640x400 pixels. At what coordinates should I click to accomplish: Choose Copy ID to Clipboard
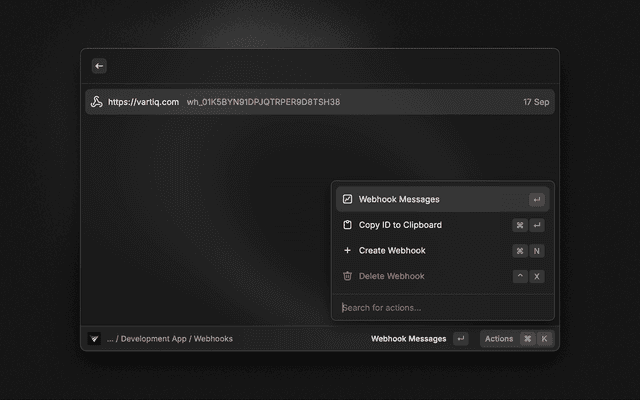(x=400, y=225)
